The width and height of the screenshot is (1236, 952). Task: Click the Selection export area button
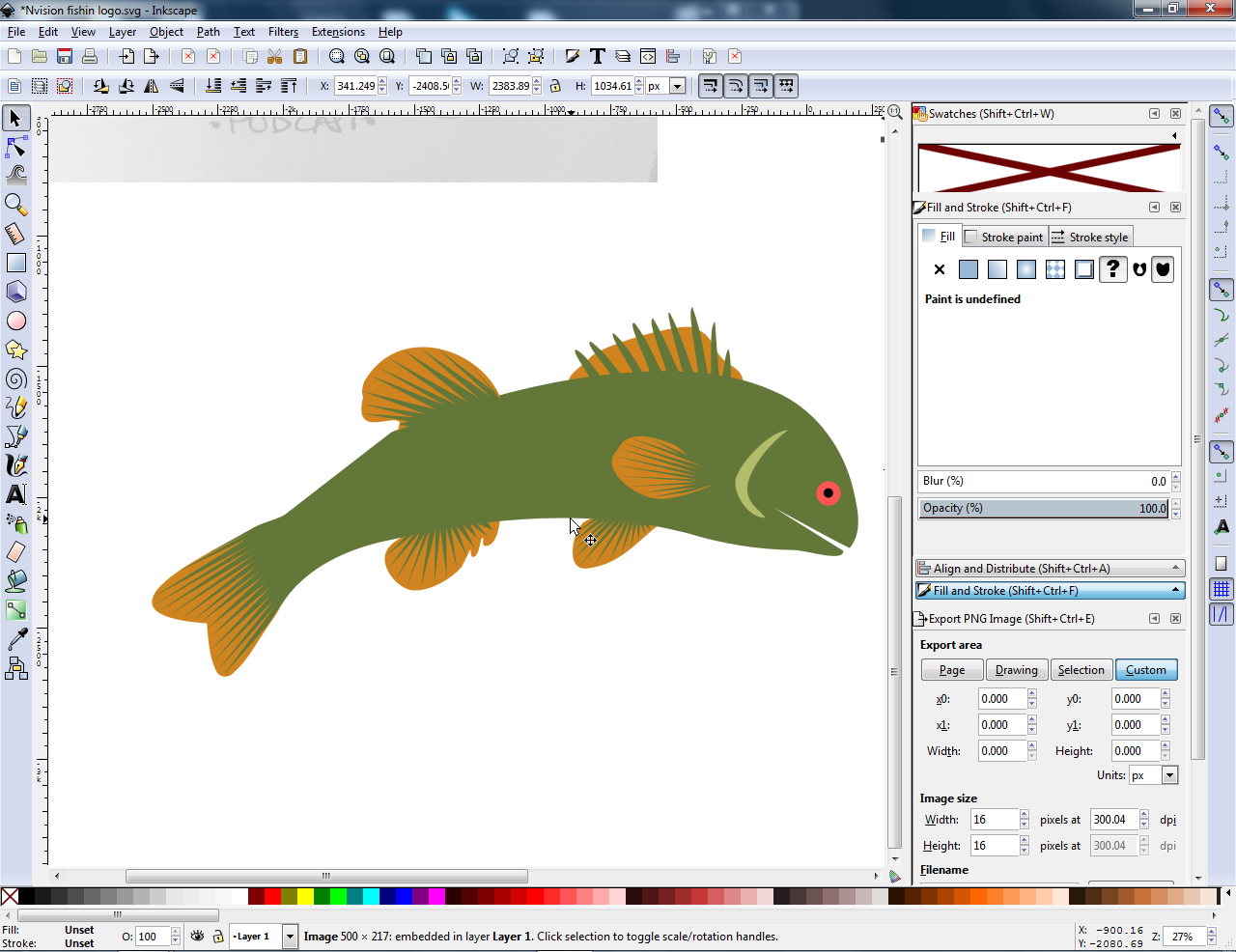(1081, 670)
